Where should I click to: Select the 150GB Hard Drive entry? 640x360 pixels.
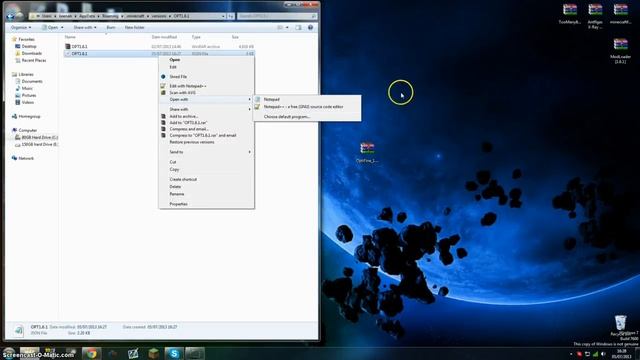coord(40,144)
